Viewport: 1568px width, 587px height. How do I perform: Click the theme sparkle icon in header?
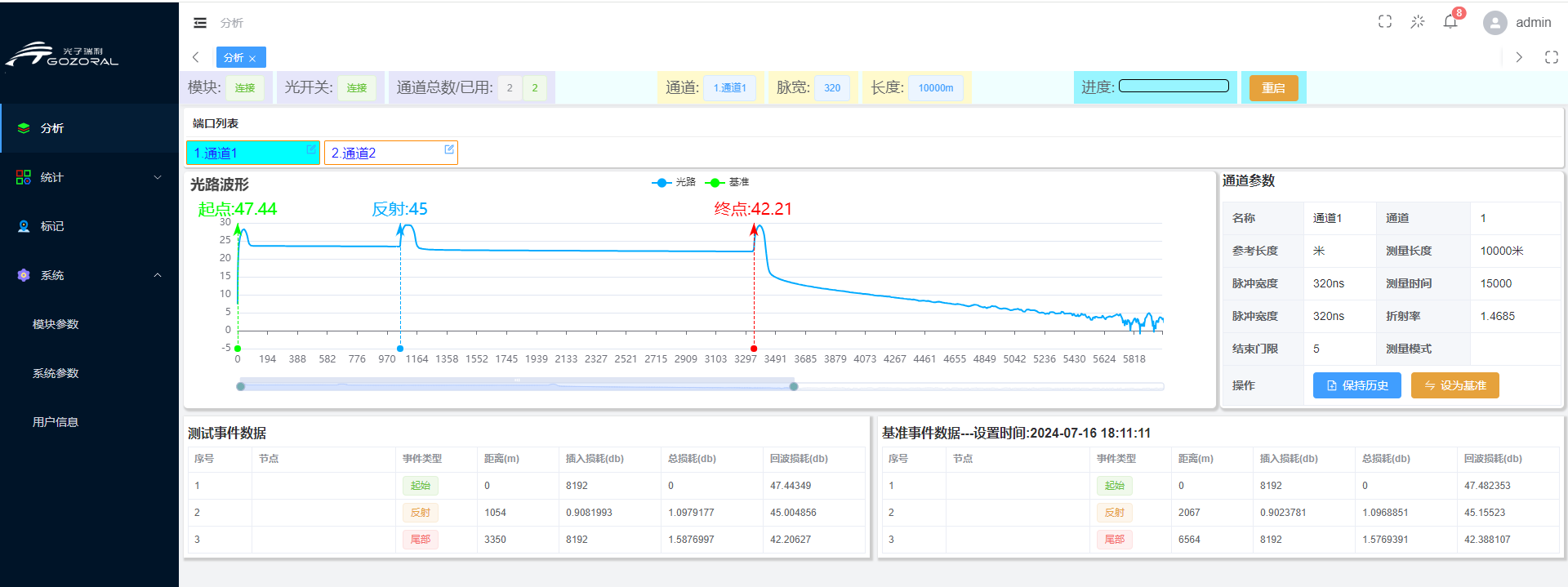[1418, 22]
